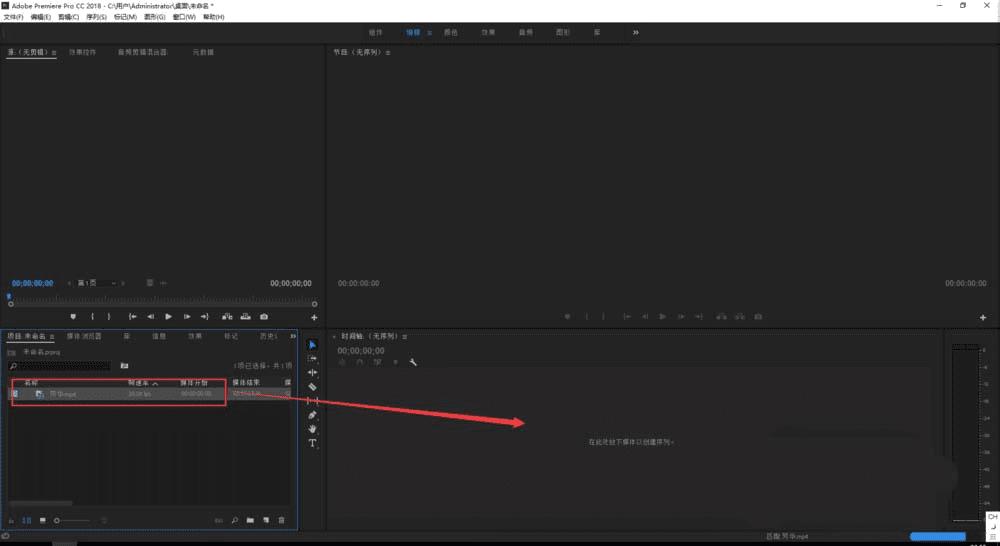
Task: Switch to 媒体浏览器 tab
Action: 84,336
